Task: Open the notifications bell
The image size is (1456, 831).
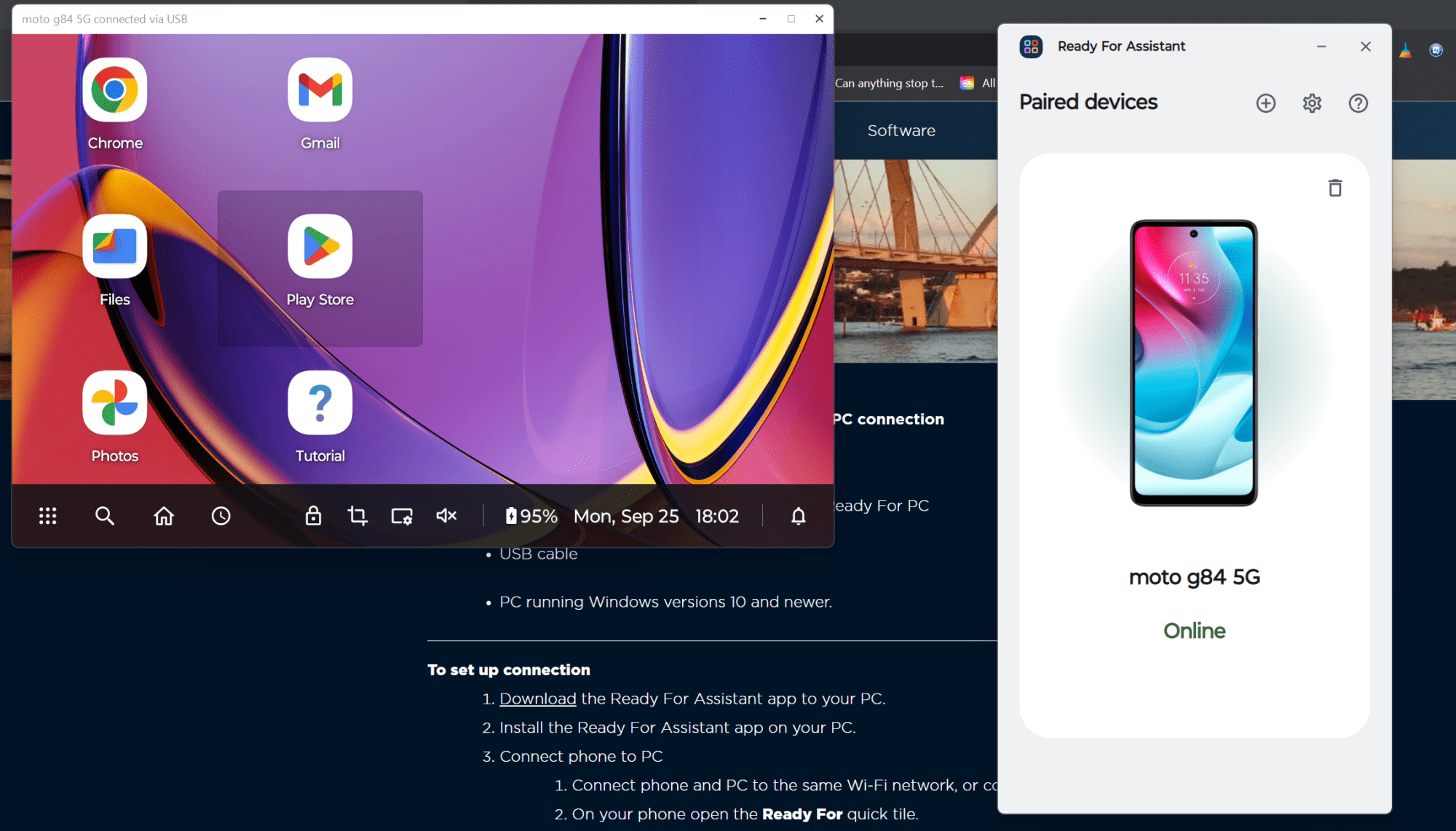Action: coord(799,516)
